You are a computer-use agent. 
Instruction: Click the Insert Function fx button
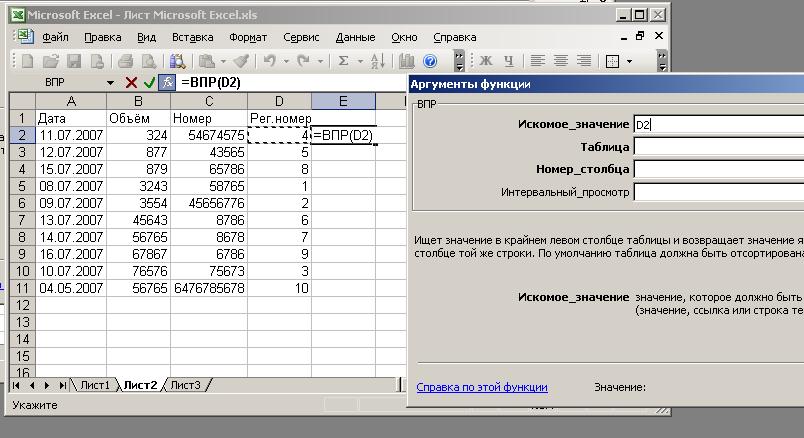coord(167,82)
